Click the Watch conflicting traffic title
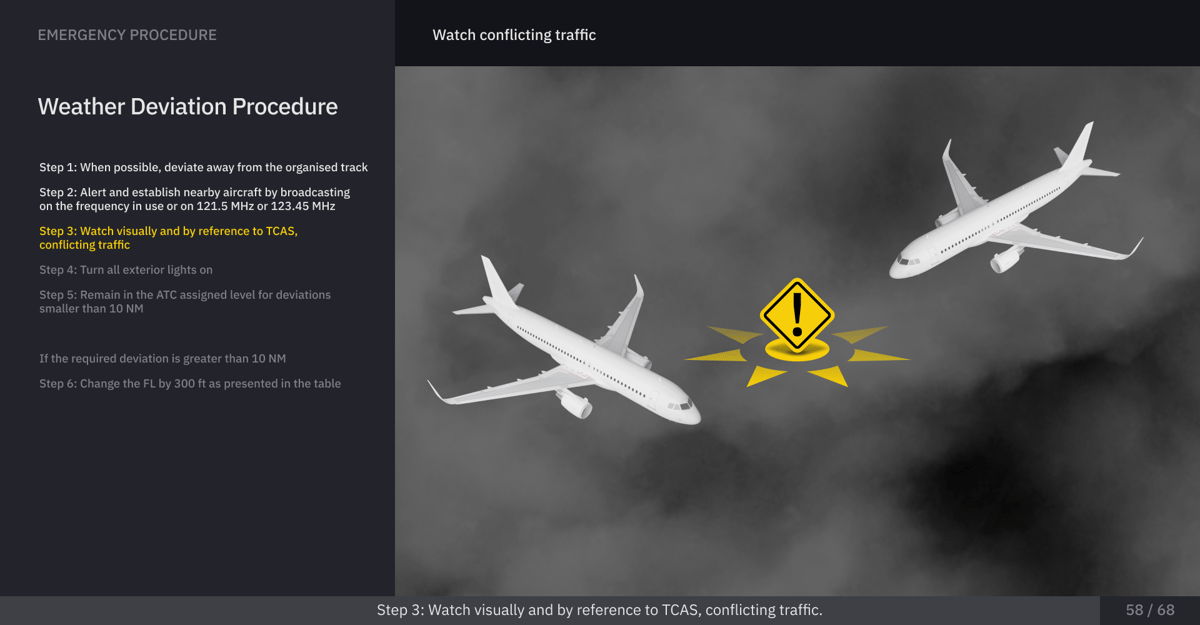Image resolution: width=1200 pixels, height=625 pixels. point(514,35)
